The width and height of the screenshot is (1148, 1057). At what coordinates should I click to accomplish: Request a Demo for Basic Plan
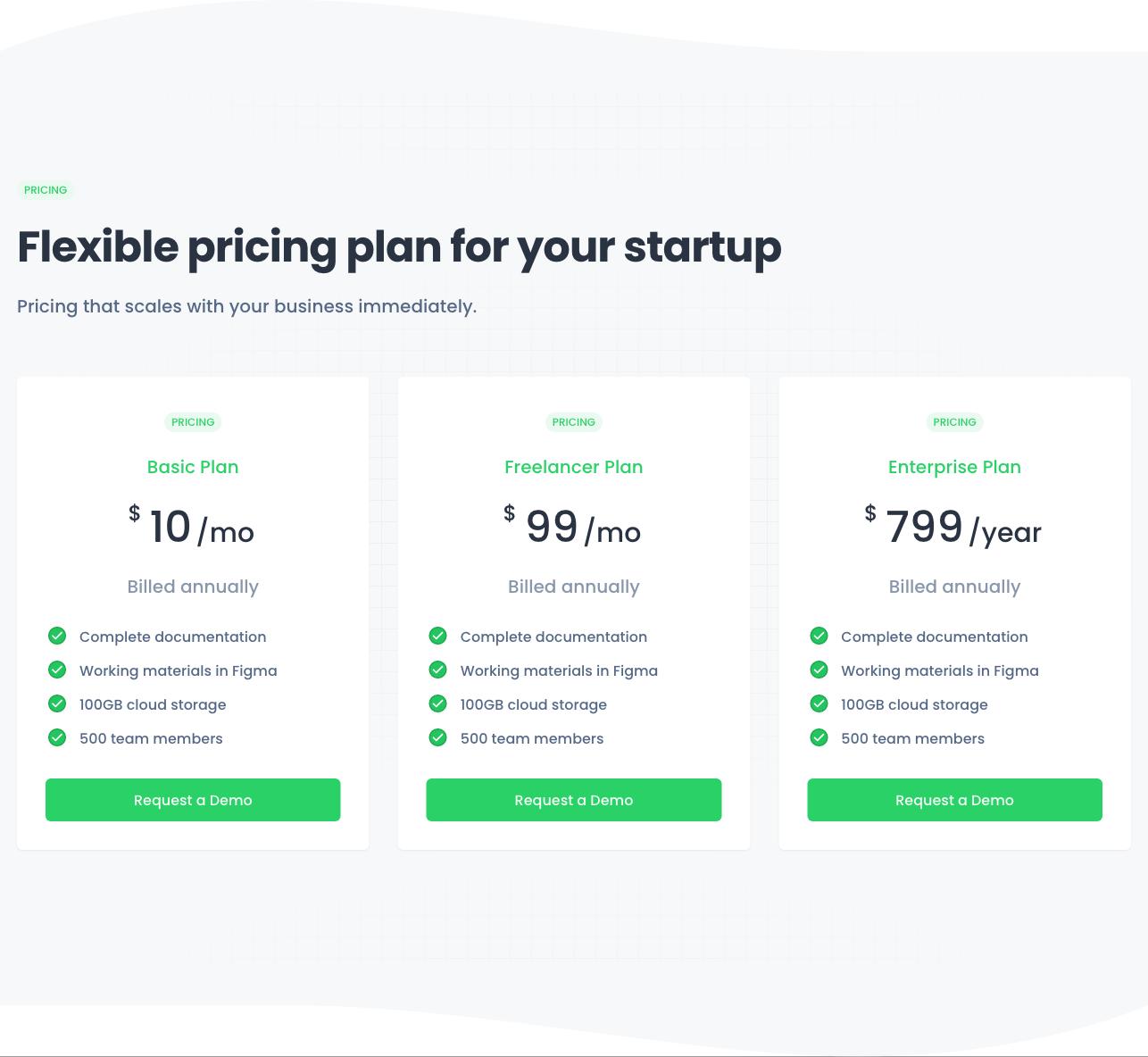pos(193,800)
